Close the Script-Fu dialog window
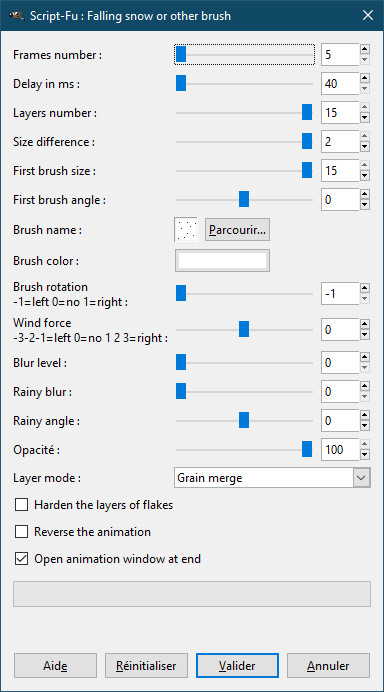The height and width of the screenshot is (692, 384). click(368, 15)
